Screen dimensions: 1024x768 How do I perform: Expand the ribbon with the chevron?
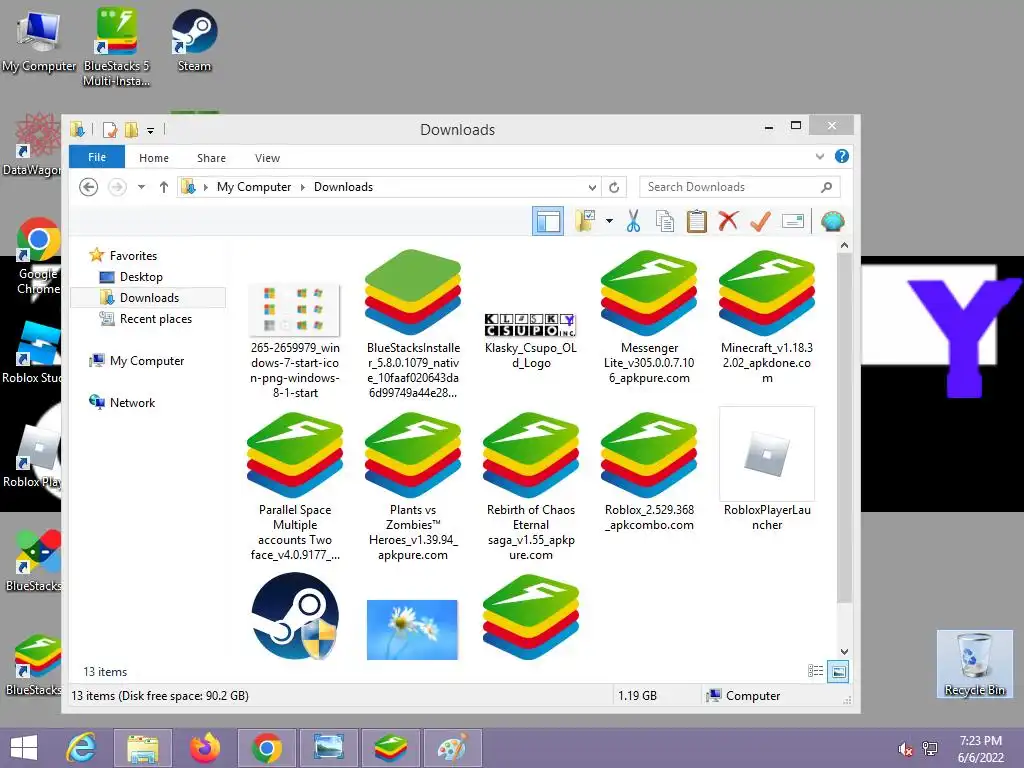(820, 156)
